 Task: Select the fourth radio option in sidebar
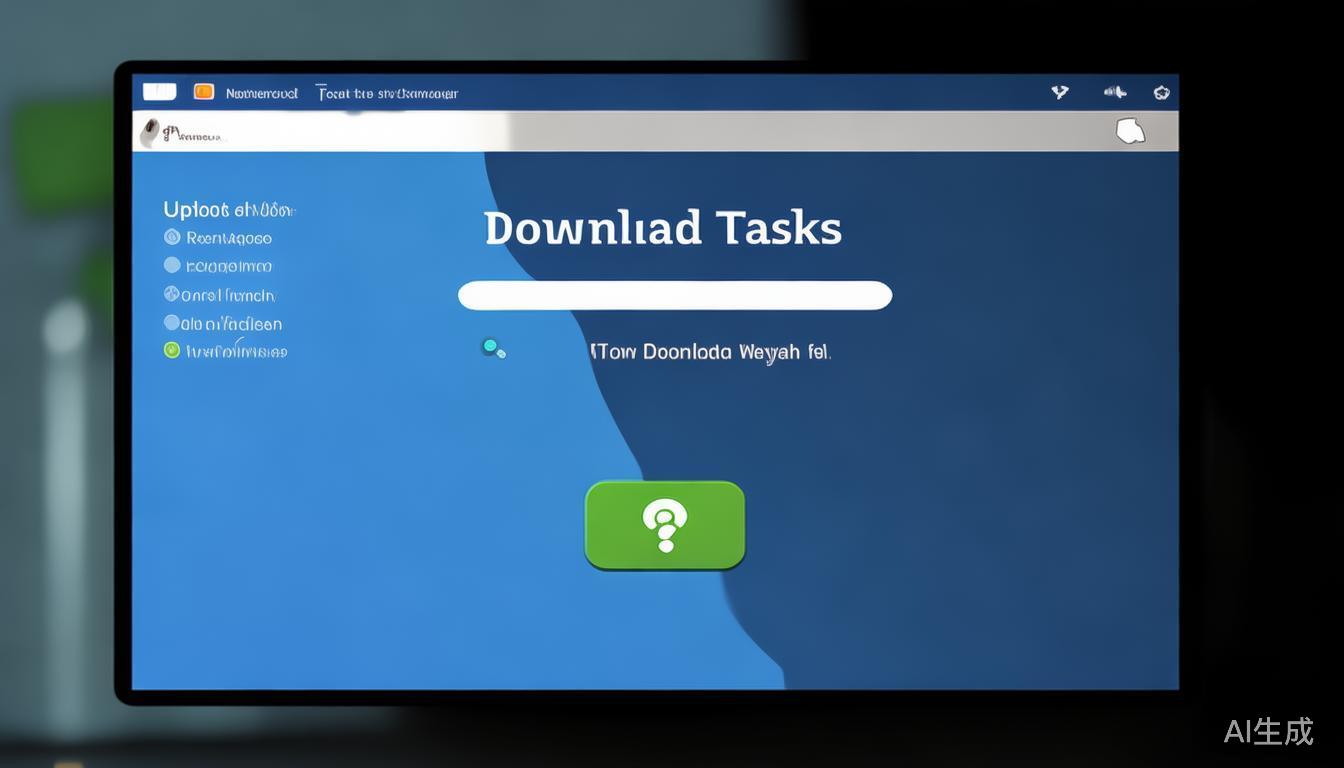tap(172, 322)
